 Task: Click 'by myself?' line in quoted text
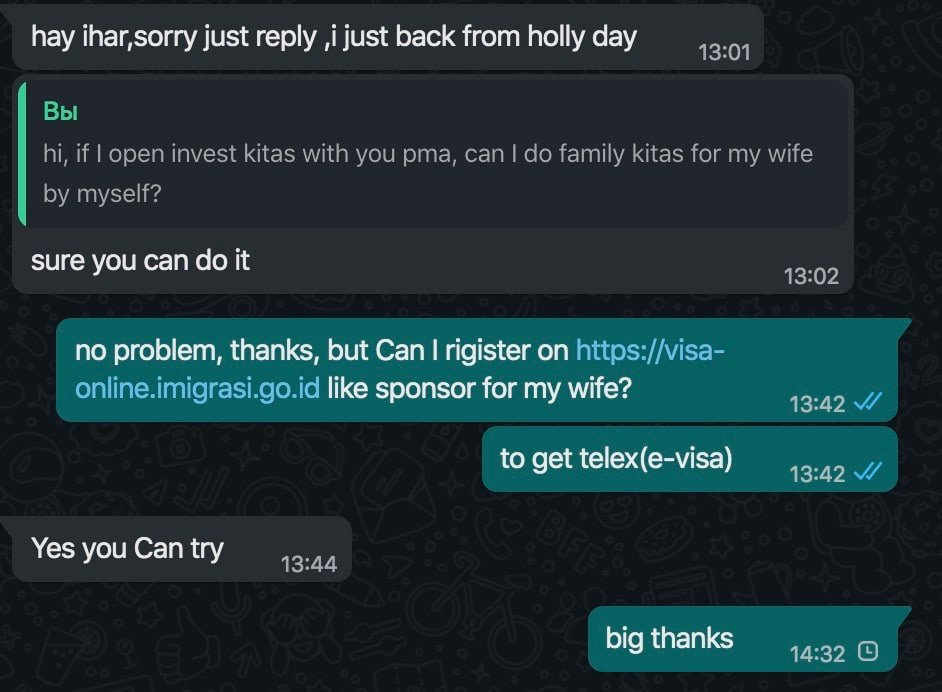tap(102, 193)
